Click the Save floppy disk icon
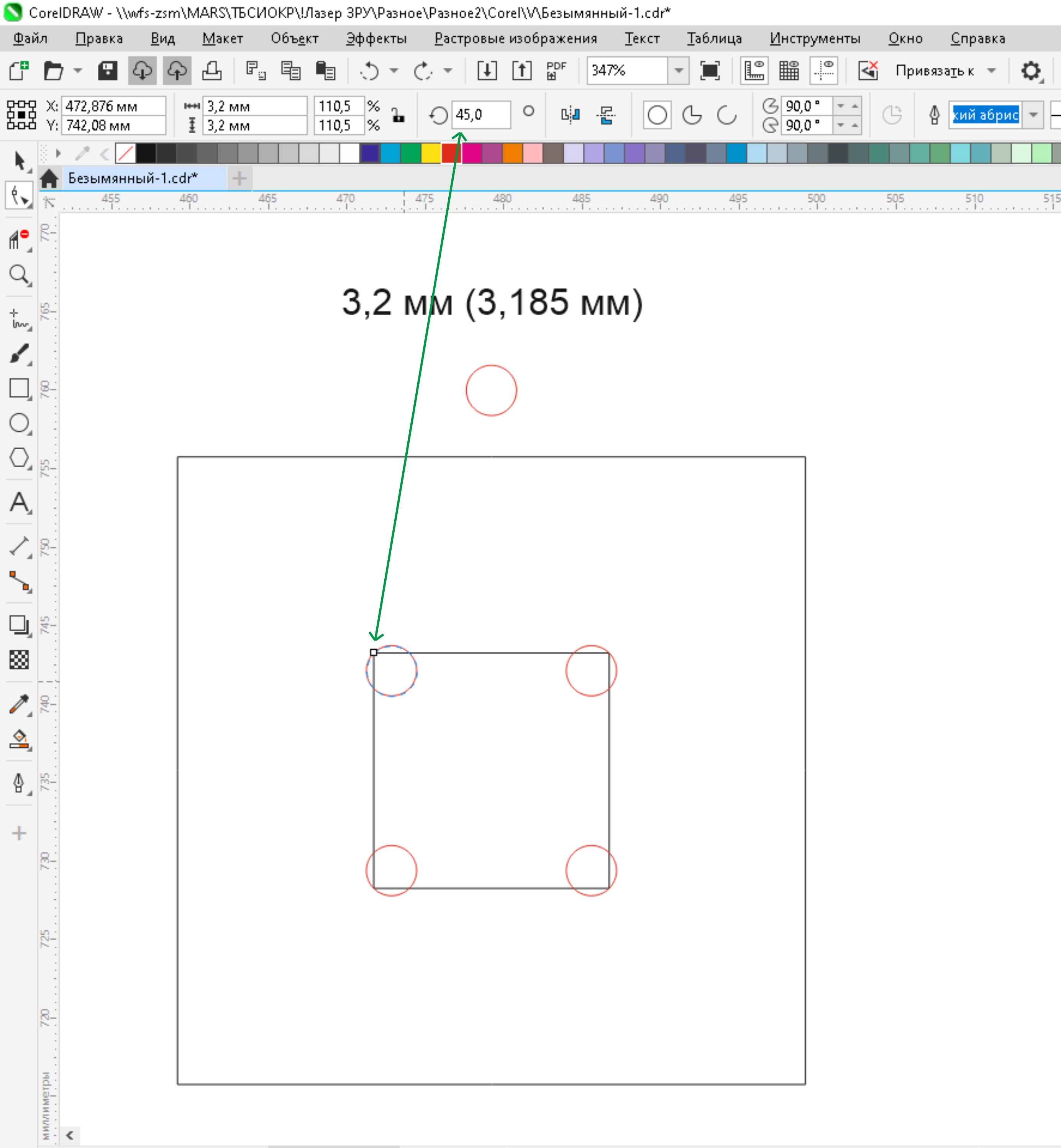The width and height of the screenshot is (1061, 1148). [x=107, y=70]
